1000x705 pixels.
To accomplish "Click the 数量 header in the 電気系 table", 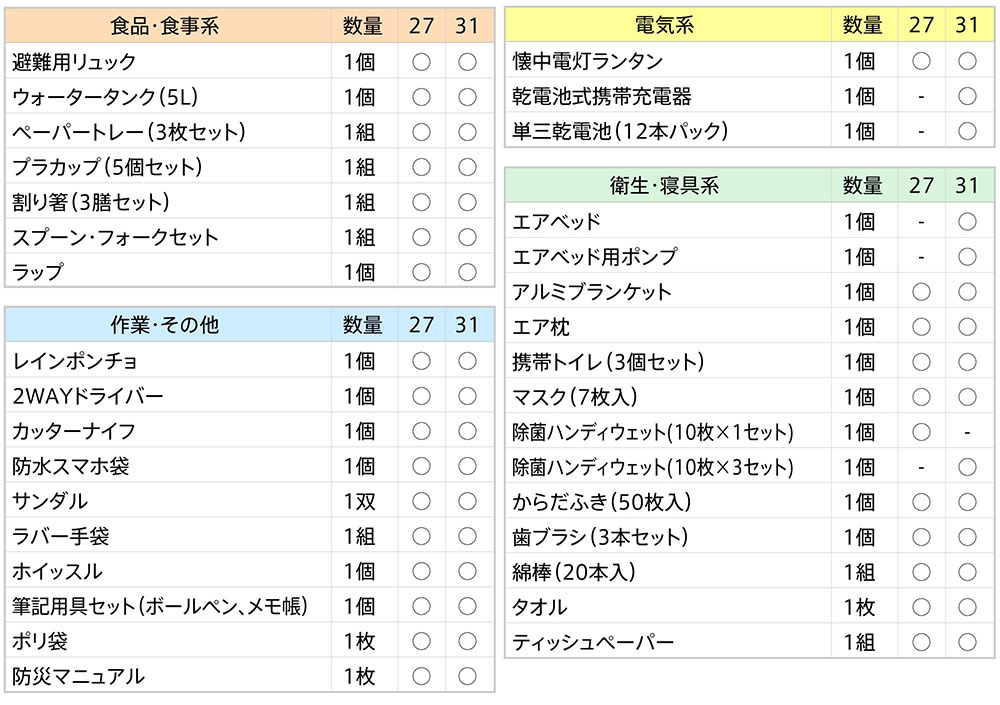I will [x=862, y=26].
